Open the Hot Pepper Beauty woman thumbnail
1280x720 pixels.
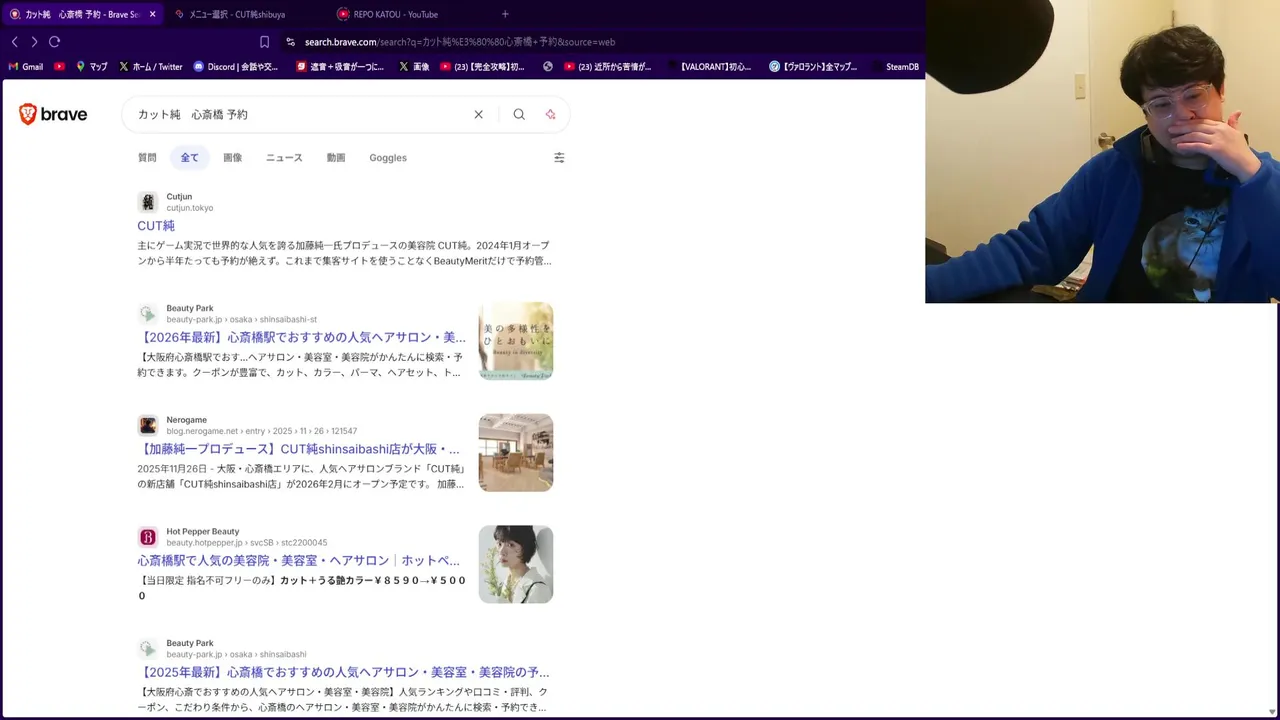click(516, 564)
